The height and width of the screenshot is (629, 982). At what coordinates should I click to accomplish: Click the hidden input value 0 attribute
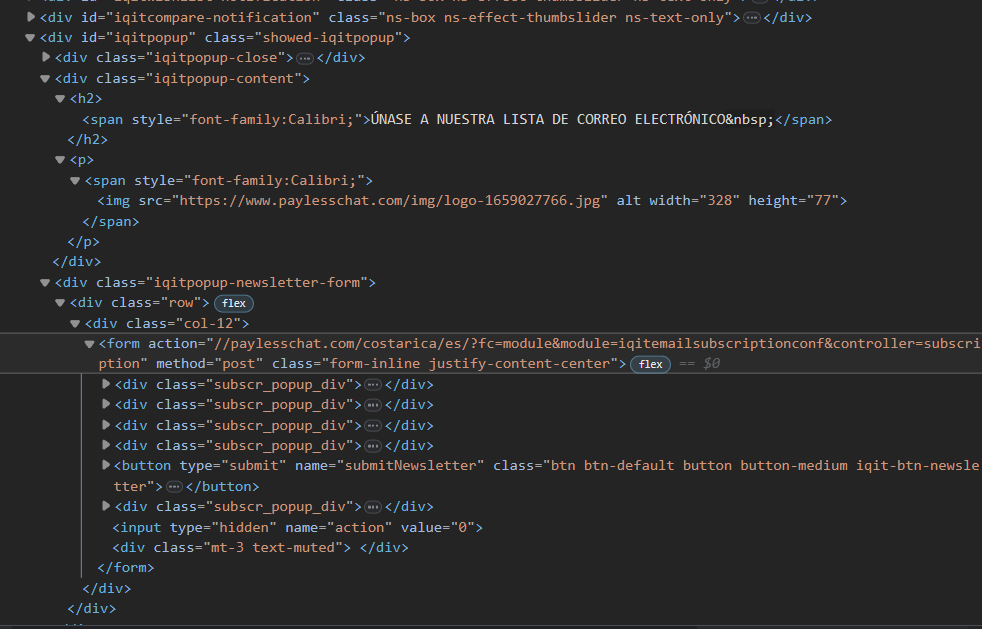pyautogui.click(x=463, y=528)
